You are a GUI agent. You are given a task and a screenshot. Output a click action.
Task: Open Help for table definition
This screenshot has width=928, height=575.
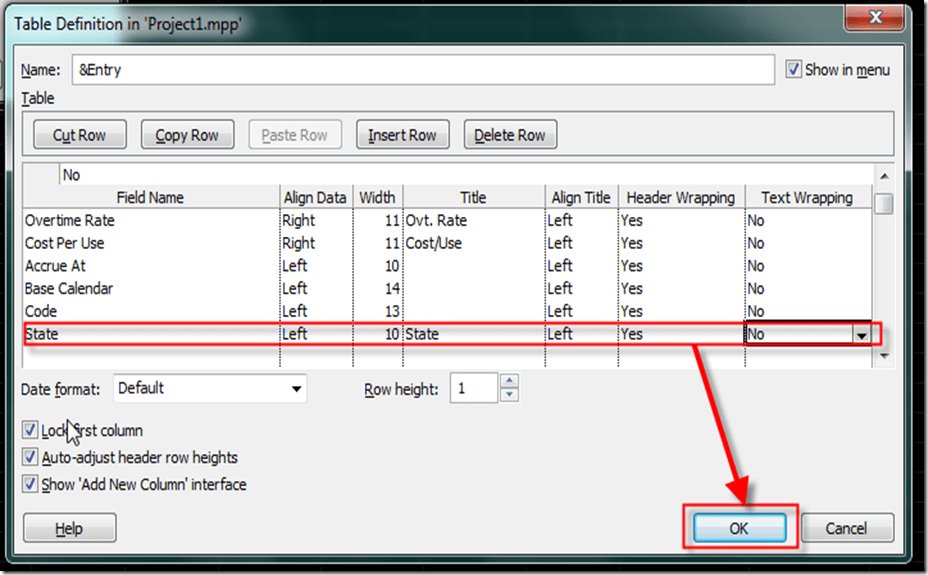click(69, 528)
